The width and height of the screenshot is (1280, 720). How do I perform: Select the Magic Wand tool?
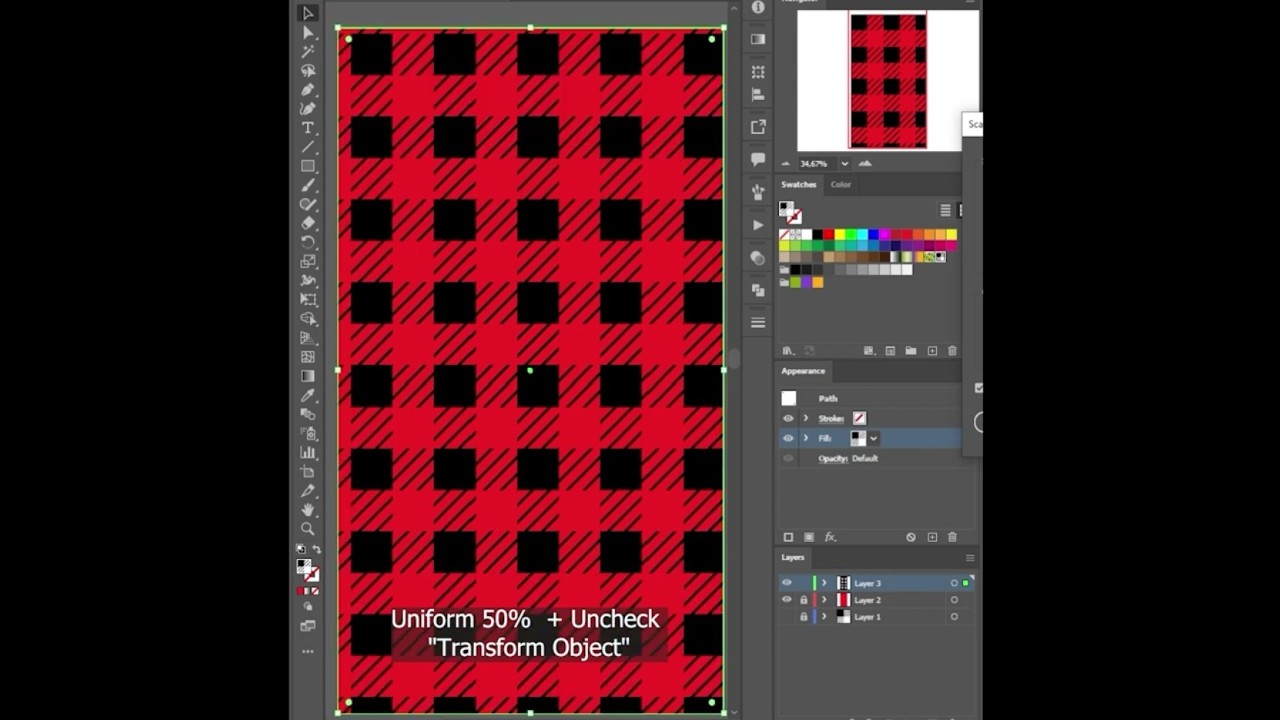pyautogui.click(x=308, y=51)
